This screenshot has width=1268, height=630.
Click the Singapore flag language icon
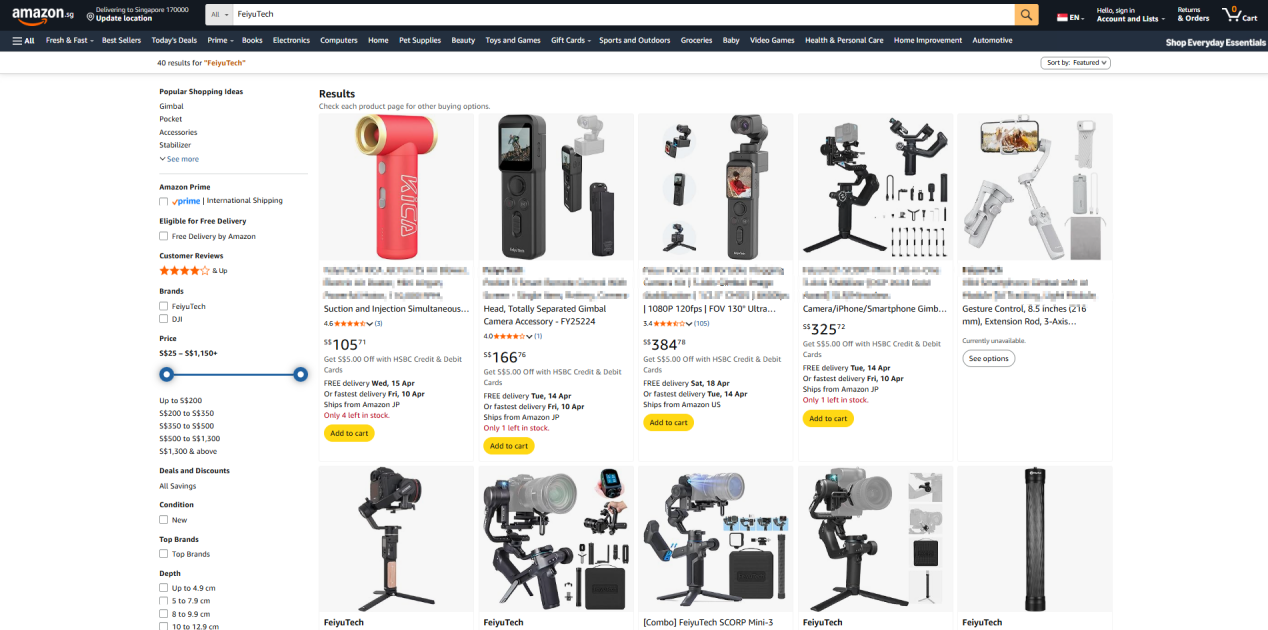1062,17
